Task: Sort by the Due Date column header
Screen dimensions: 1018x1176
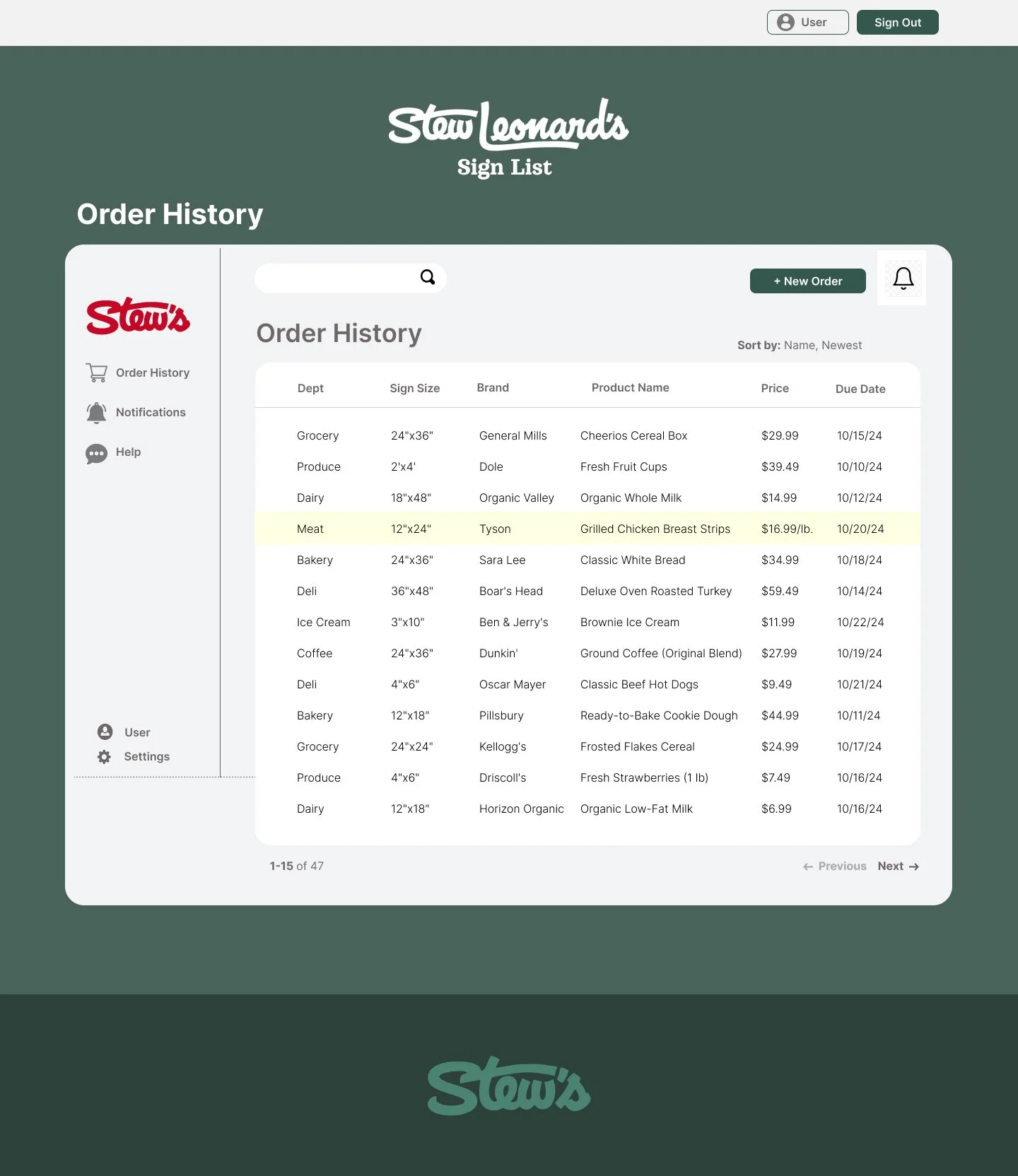Action: pyautogui.click(x=860, y=389)
